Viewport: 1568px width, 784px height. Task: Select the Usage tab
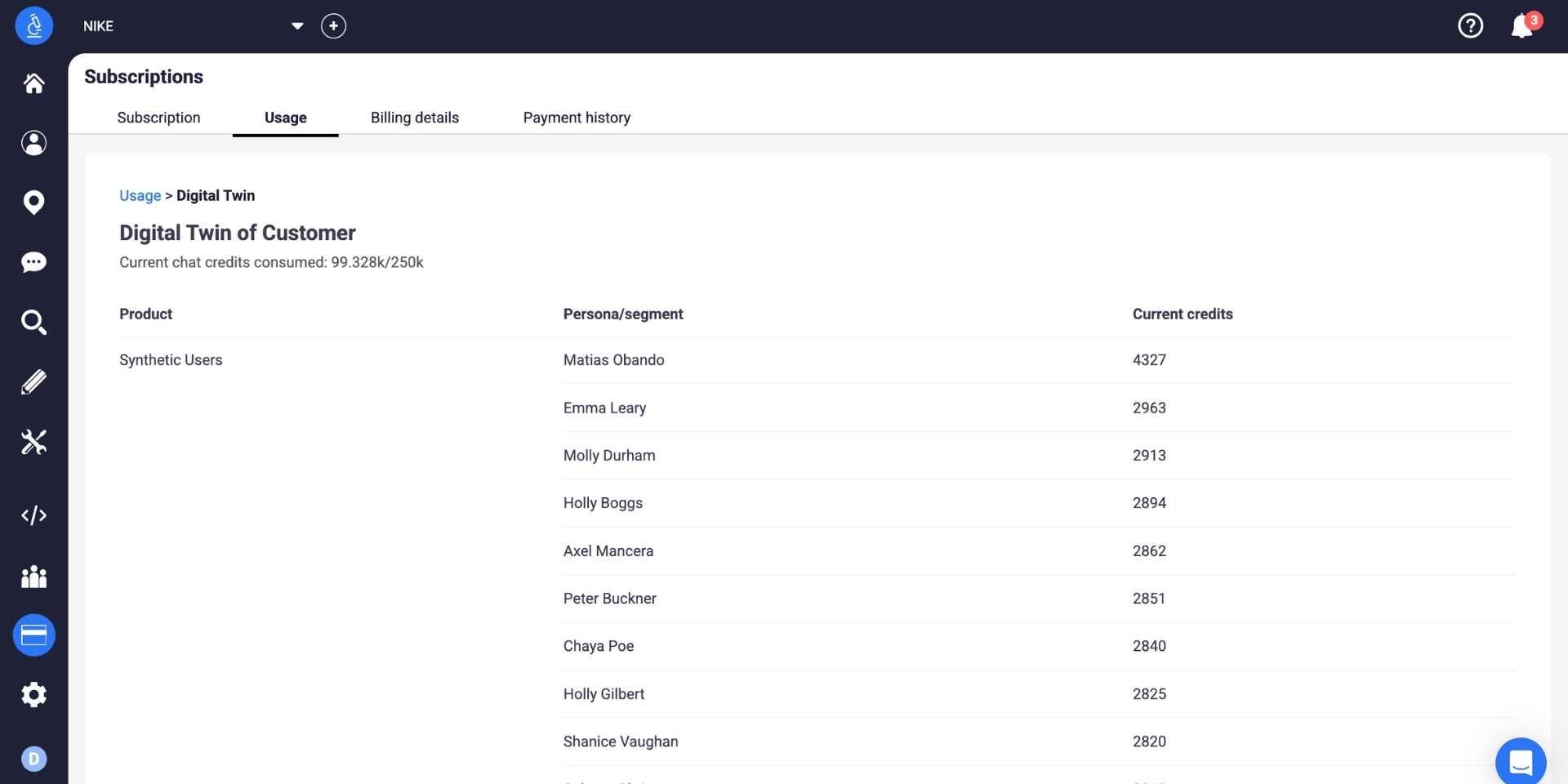pyautogui.click(x=286, y=118)
